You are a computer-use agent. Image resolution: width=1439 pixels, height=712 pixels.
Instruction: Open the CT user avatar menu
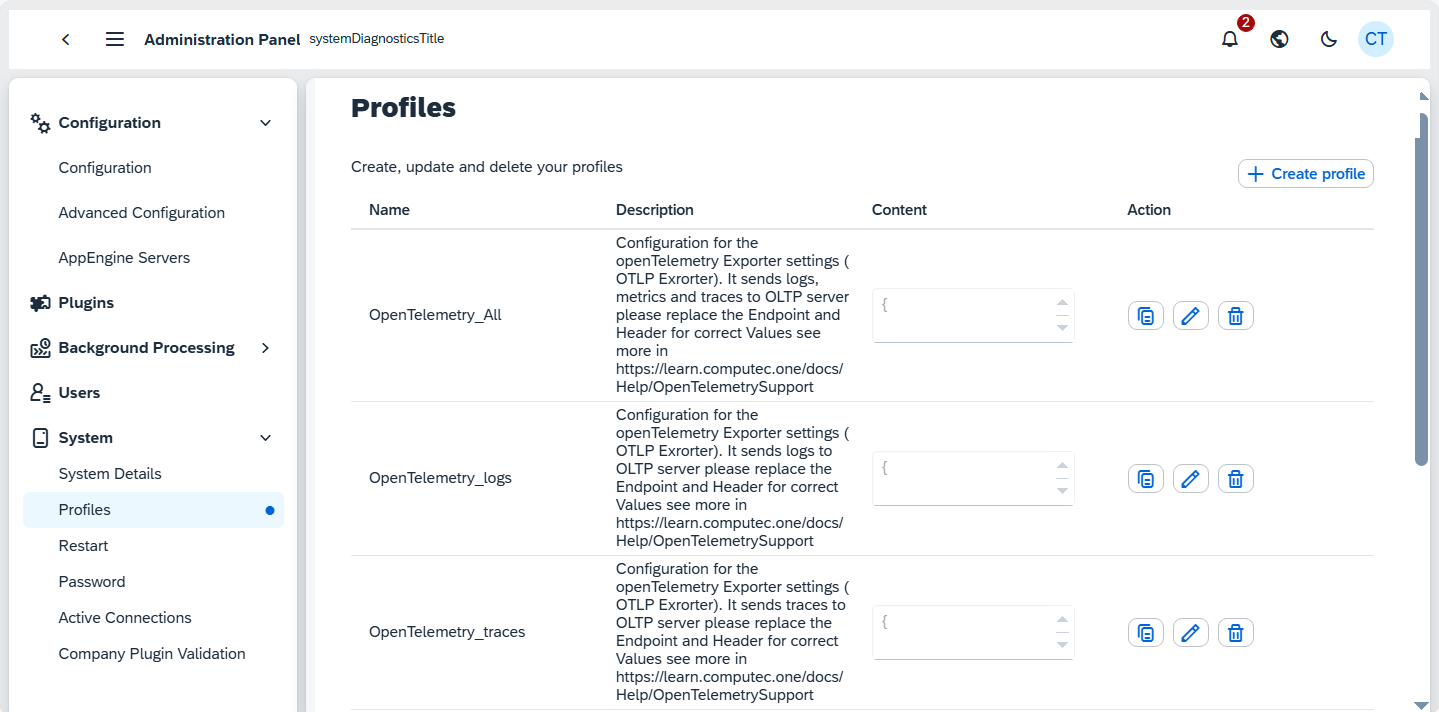pos(1375,39)
